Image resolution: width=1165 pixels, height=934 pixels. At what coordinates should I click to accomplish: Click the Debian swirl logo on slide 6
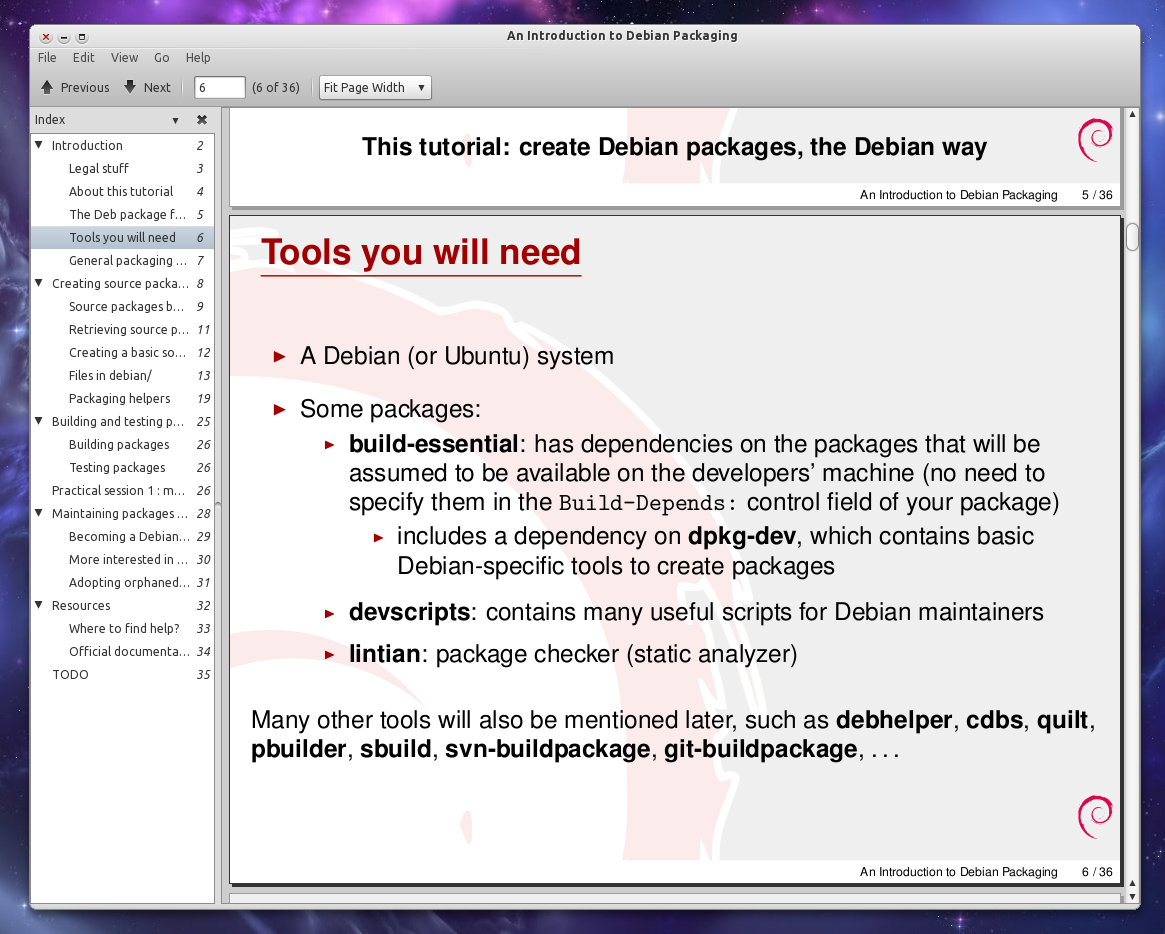(1095, 817)
